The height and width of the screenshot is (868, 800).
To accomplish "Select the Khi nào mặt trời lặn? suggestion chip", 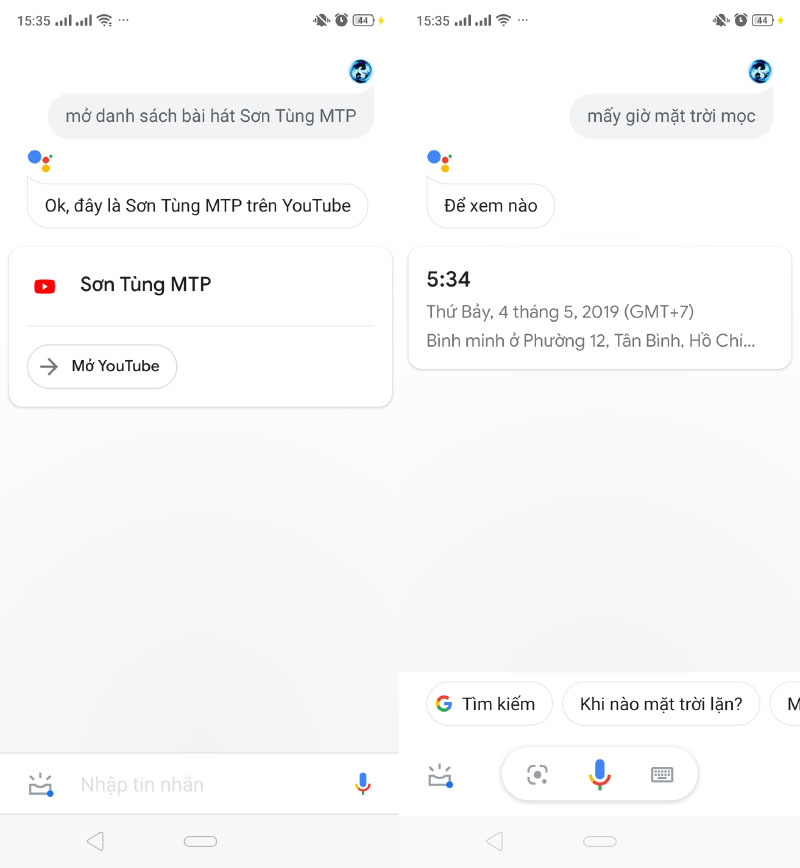I will point(661,704).
